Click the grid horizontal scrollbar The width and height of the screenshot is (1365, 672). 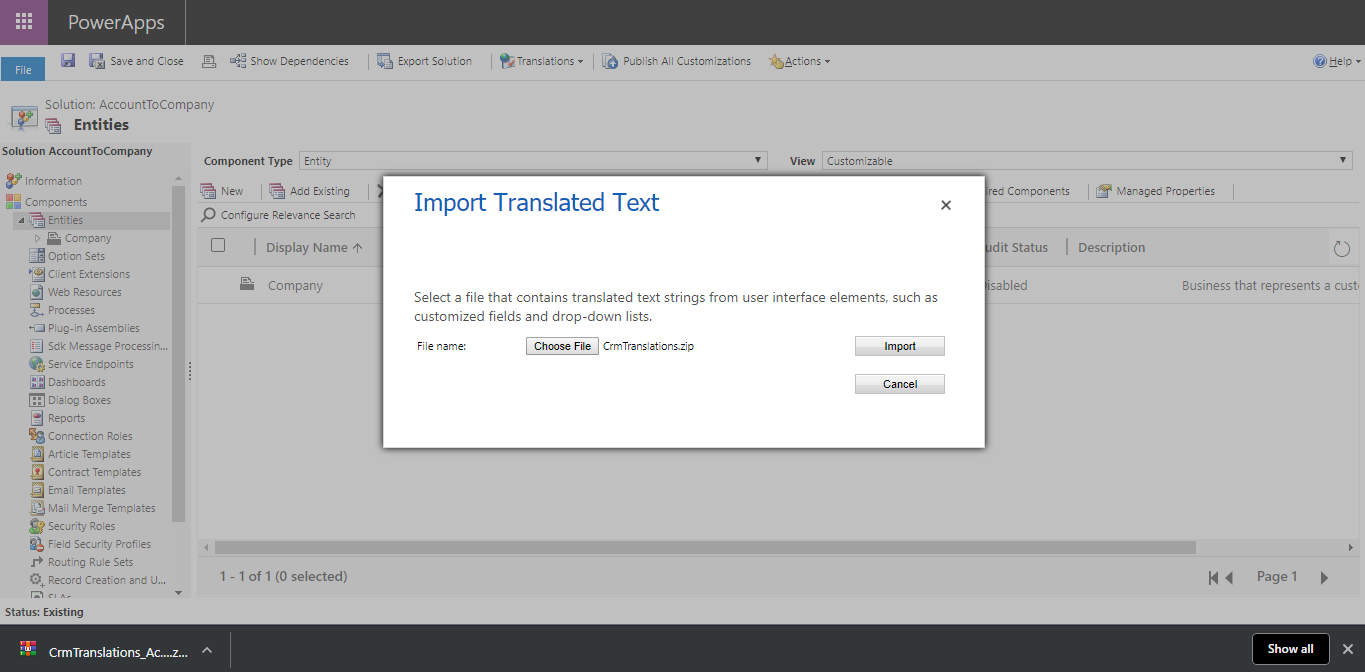(x=705, y=547)
